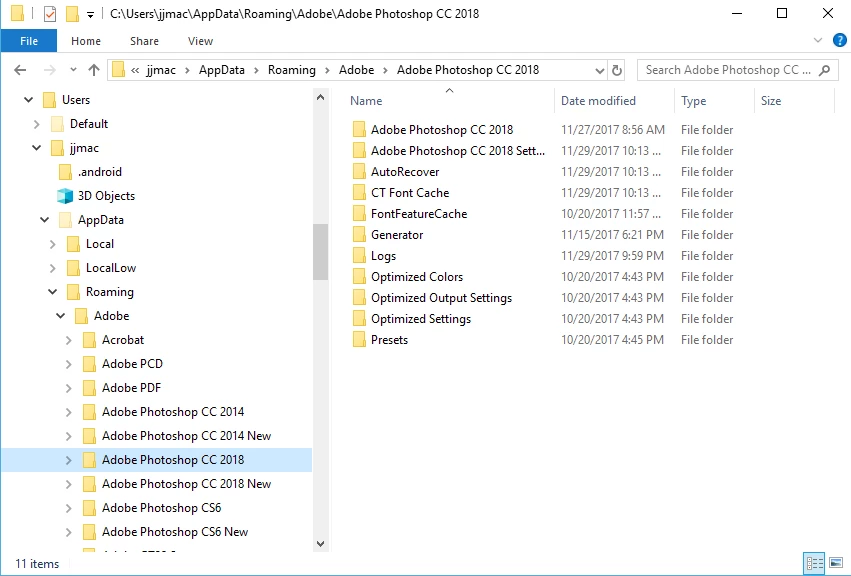Select Adobe PDF in the navigation tree
Screen dimensions: 851x576
[x=131, y=388]
